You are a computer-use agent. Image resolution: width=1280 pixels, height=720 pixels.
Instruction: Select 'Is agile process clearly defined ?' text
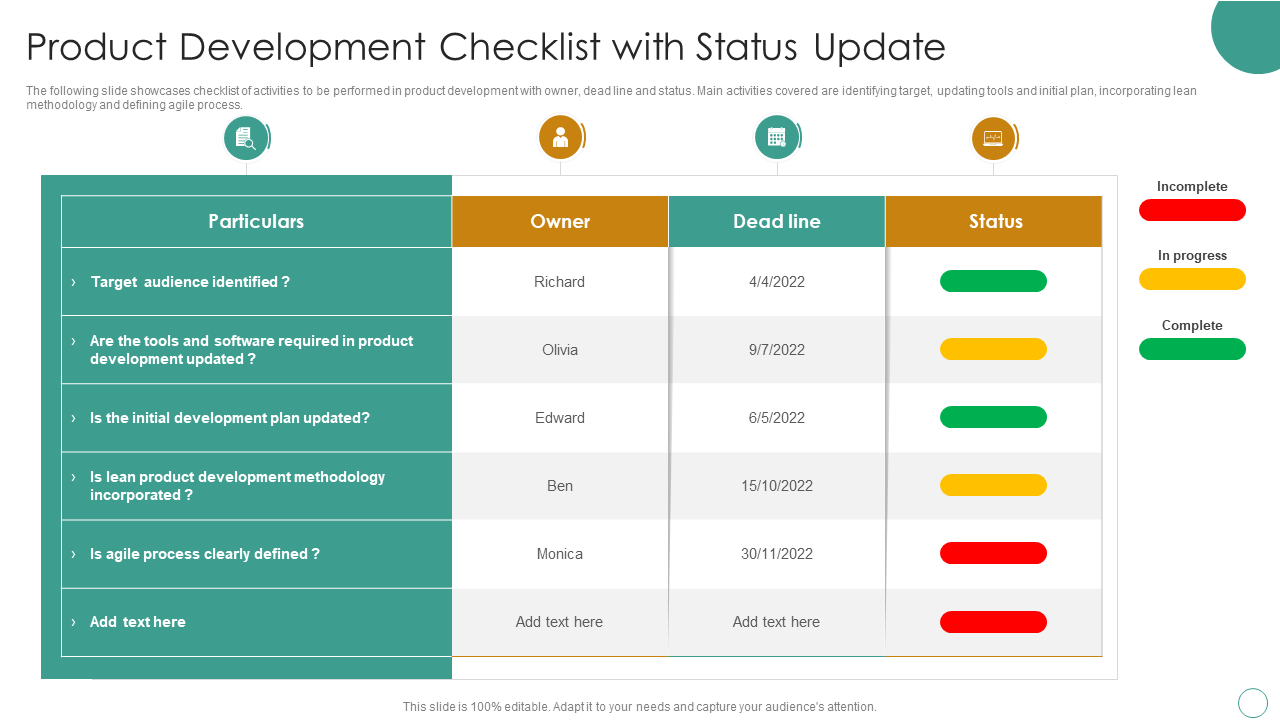(x=205, y=554)
